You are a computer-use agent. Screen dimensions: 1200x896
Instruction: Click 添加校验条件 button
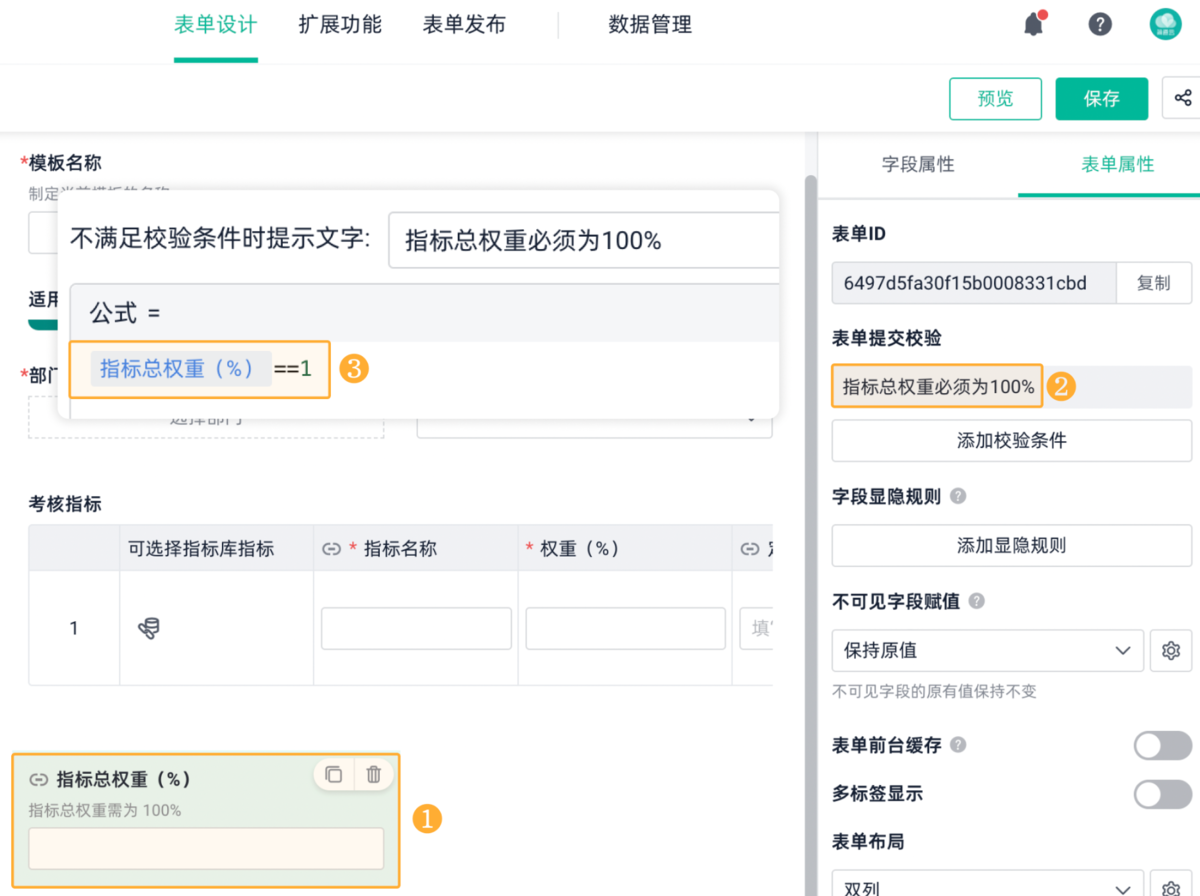(x=1011, y=440)
